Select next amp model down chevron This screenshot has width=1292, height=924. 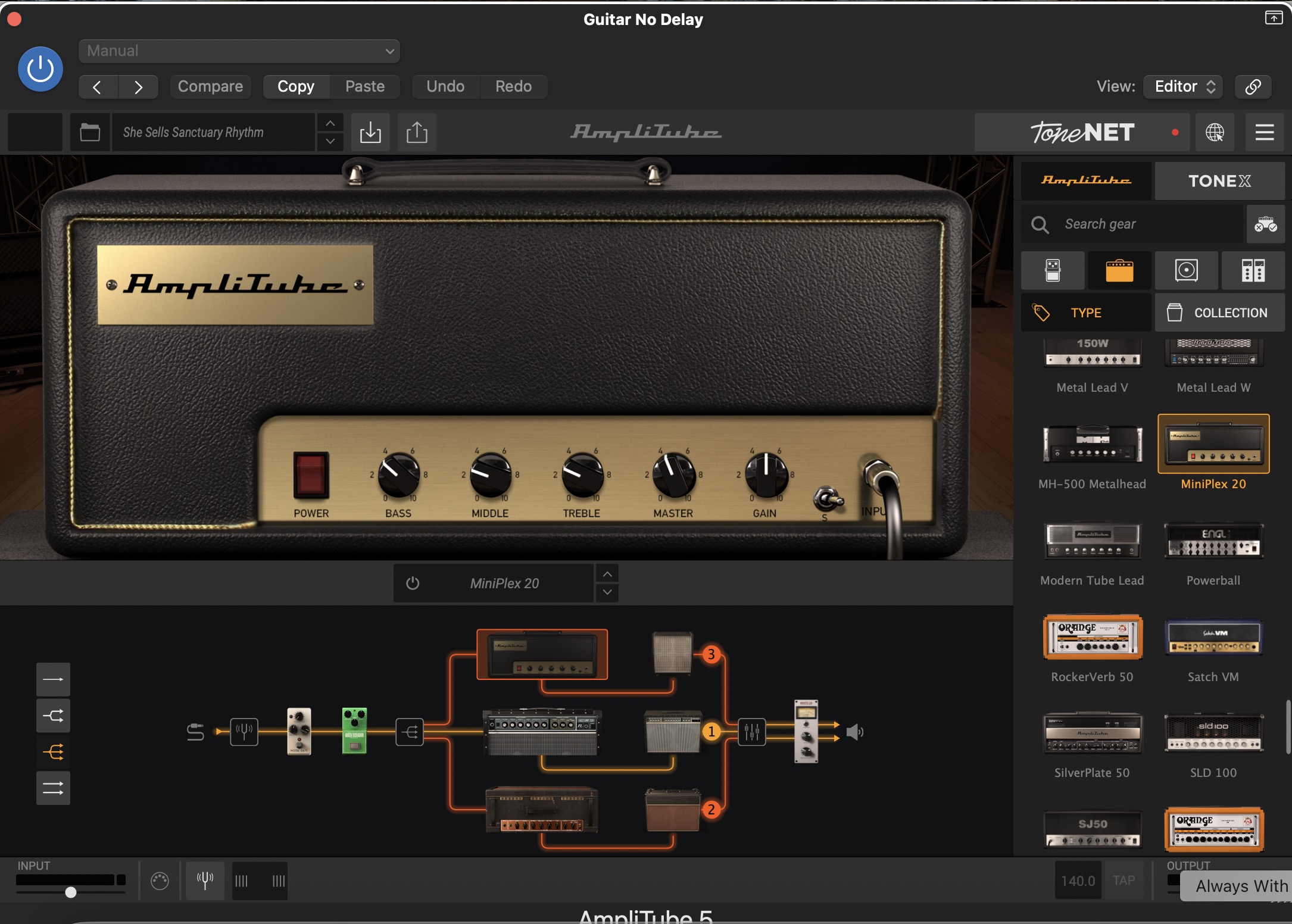pos(607,592)
